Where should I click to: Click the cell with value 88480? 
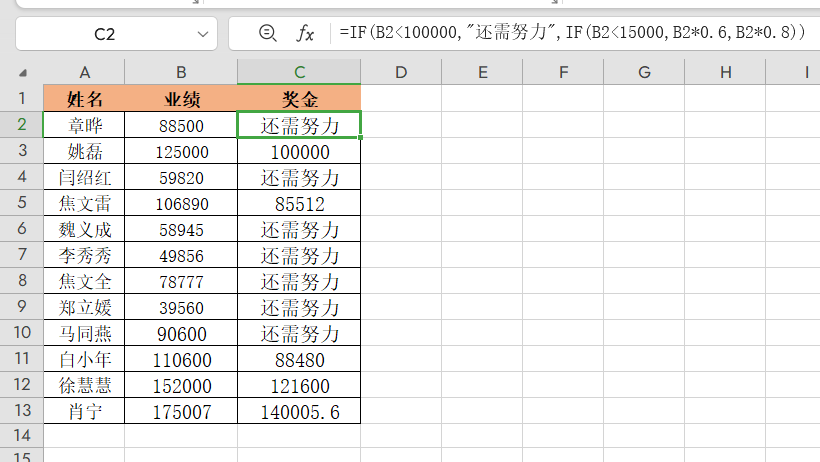coord(299,359)
